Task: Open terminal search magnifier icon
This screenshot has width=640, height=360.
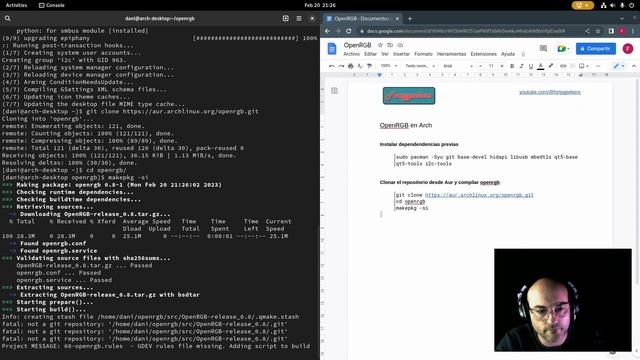Action: click(7, 18)
